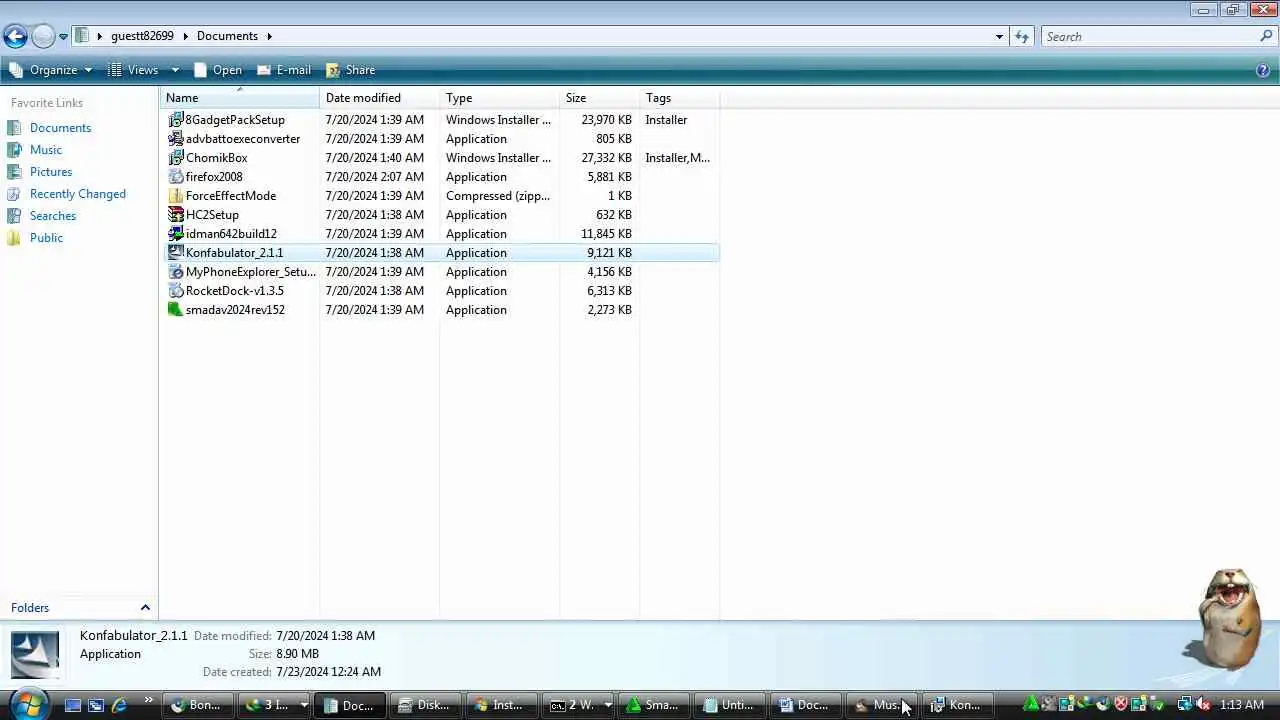Open the blue Help question icon
Viewport: 1280px width, 720px height.
point(1263,70)
